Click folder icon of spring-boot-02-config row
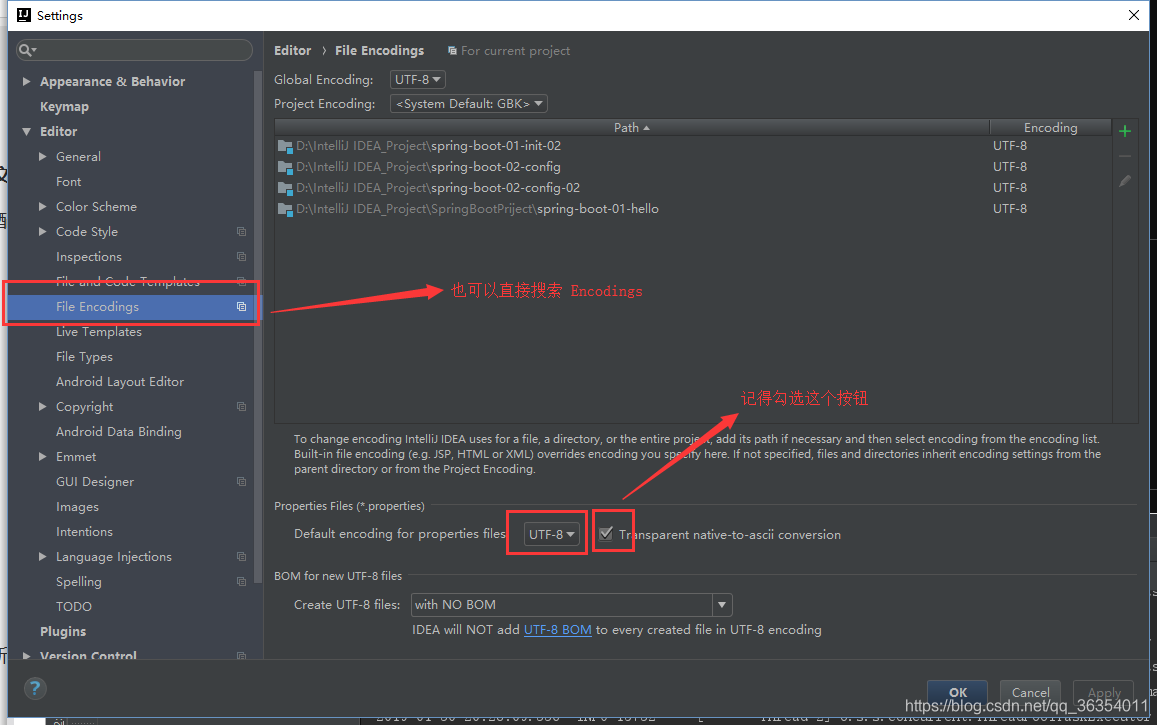 click(x=285, y=167)
